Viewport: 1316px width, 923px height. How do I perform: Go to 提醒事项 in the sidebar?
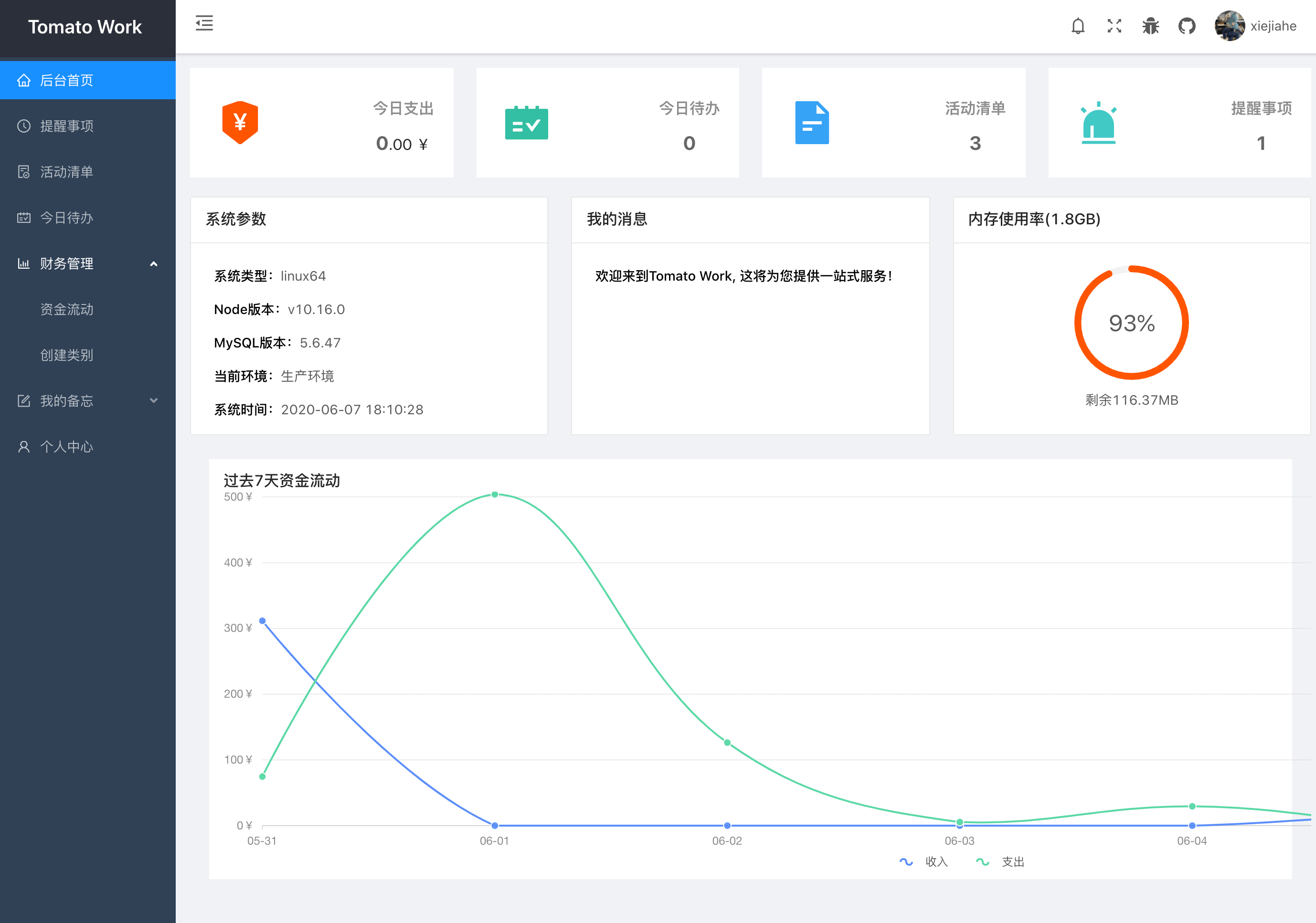pyautogui.click(x=66, y=126)
